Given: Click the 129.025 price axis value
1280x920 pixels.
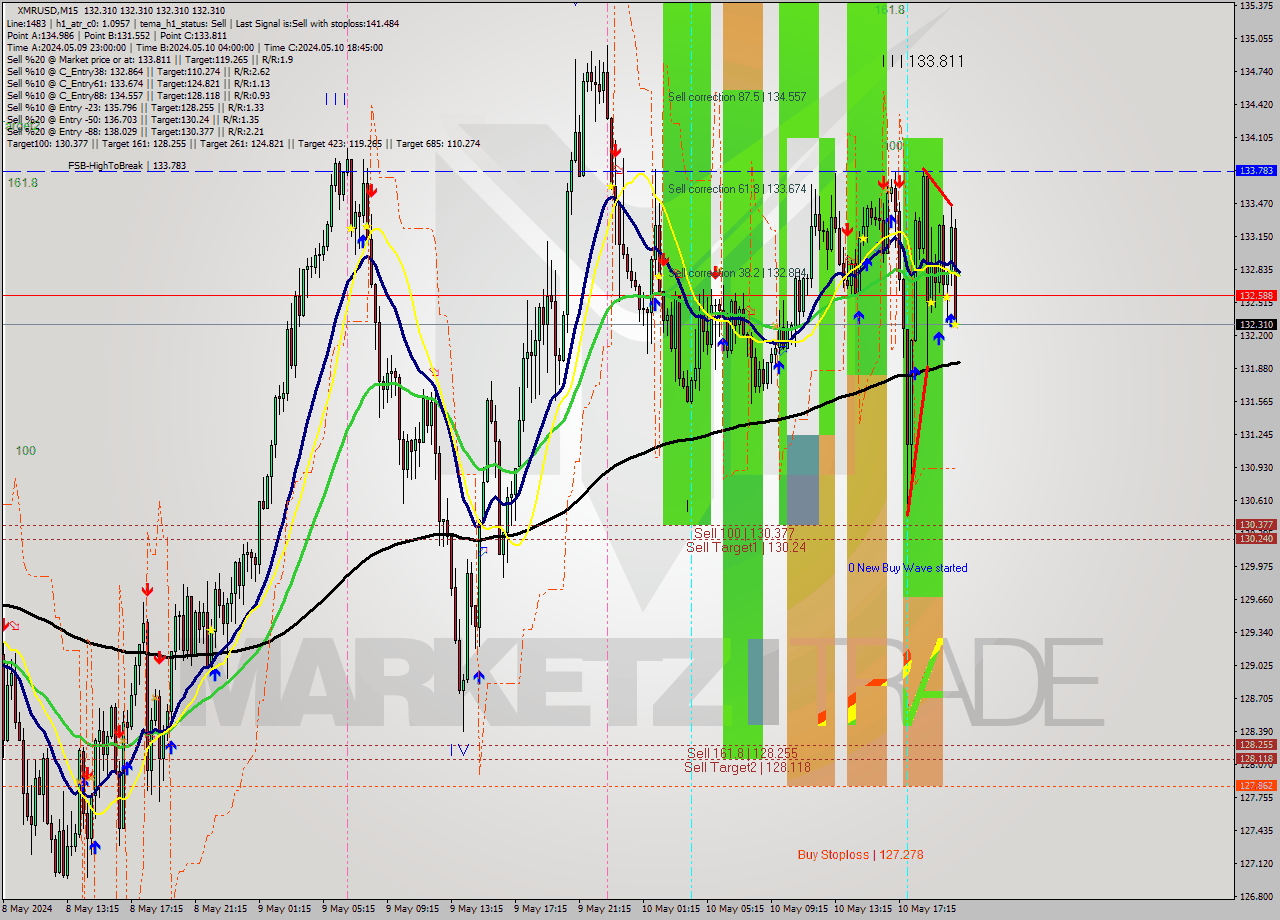Looking at the screenshot, I should click(x=1256, y=665).
